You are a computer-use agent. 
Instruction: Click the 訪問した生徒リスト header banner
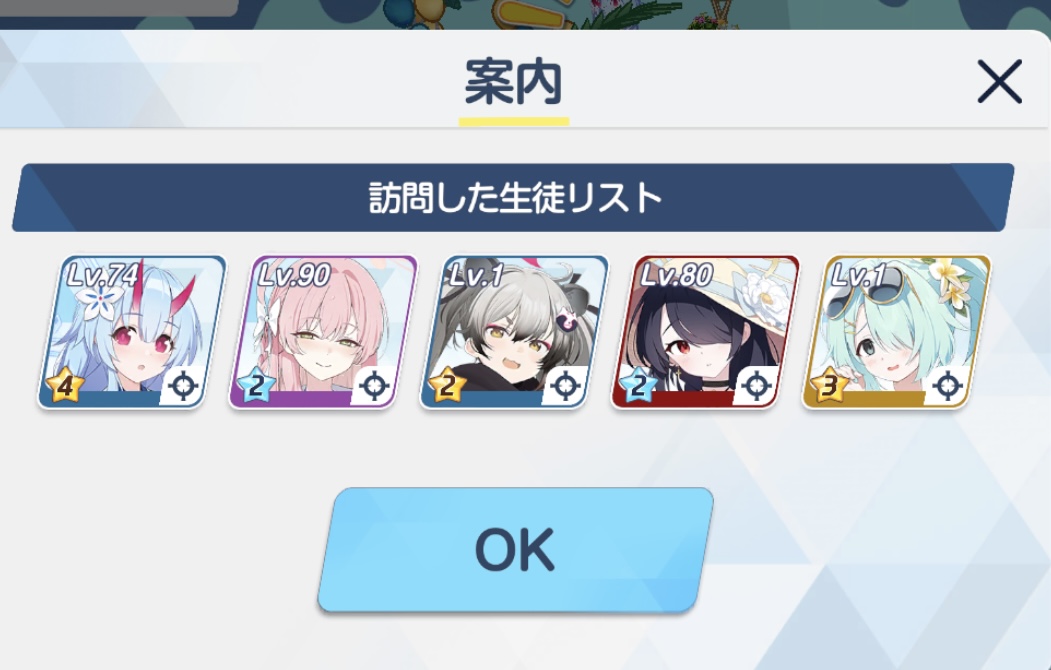click(513, 198)
